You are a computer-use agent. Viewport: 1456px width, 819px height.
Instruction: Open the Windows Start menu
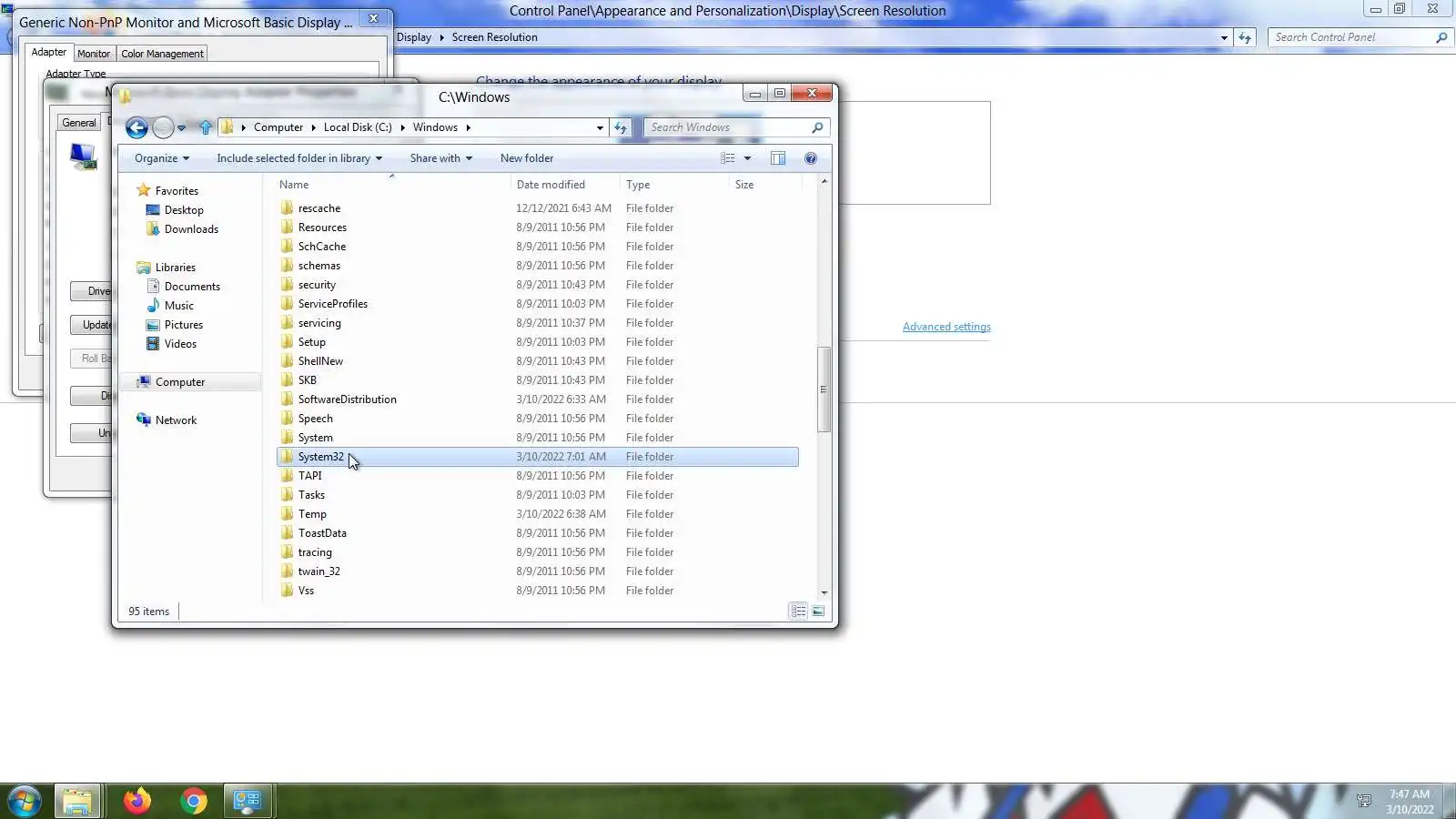[25, 802]
